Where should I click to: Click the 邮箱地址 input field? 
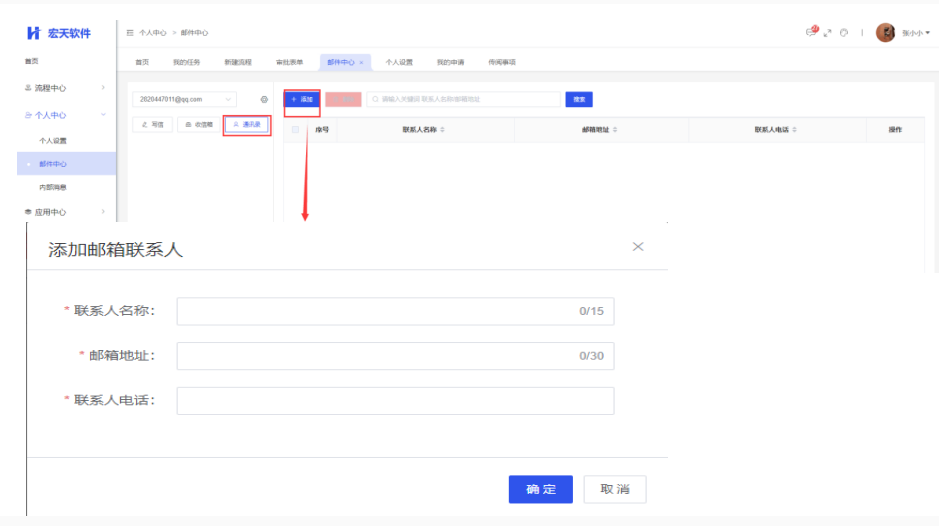(395, 356)
